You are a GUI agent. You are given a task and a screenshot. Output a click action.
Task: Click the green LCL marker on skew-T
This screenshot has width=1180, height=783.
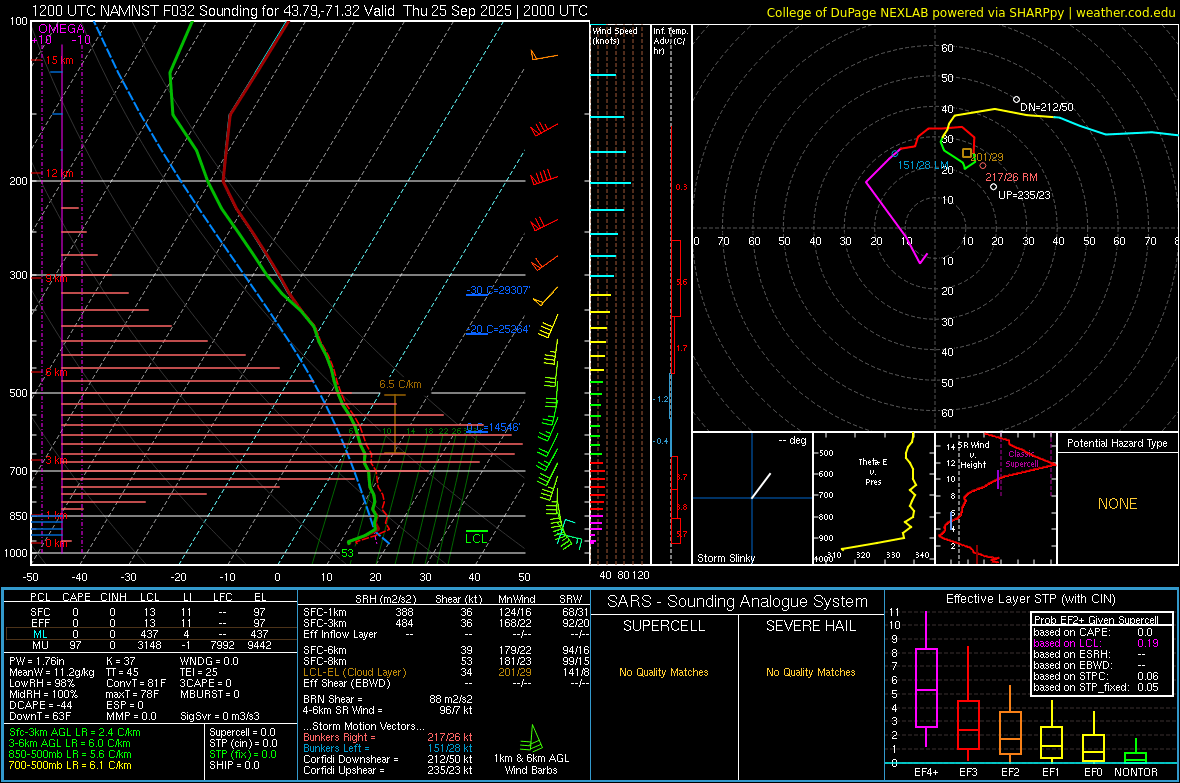(x=476, y=538)
